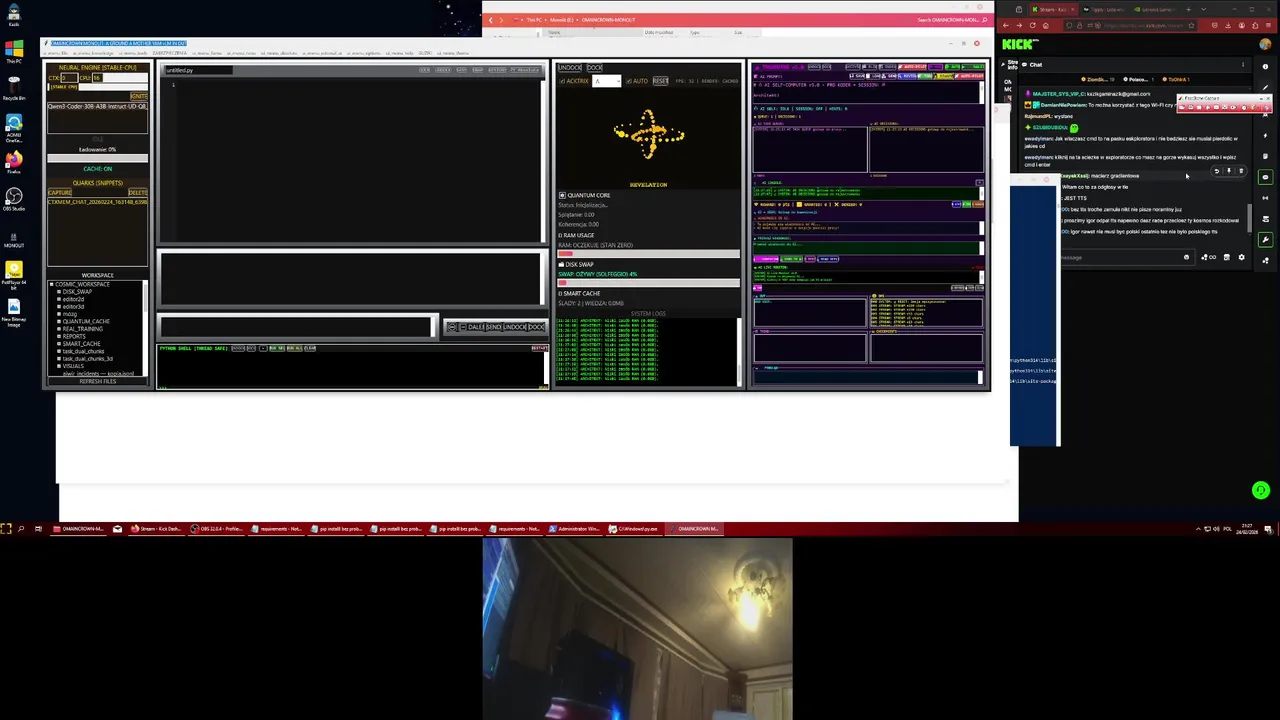Click CLEAR in the Python shell

309,348
